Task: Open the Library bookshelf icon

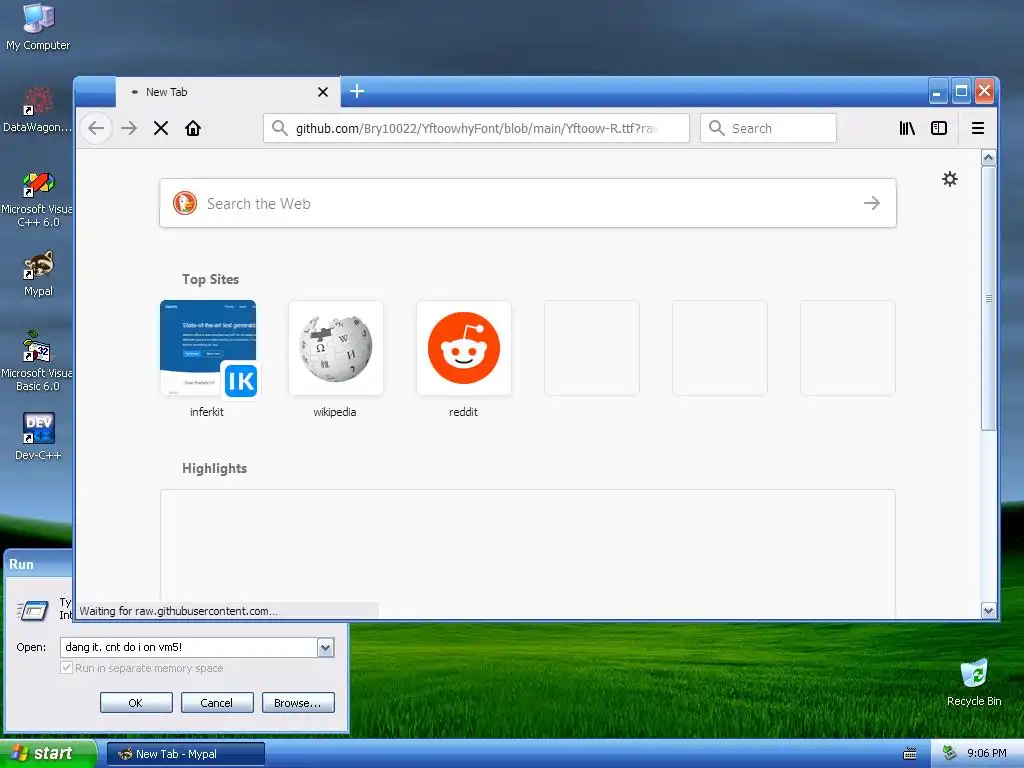Action: [x=907, y=128]
